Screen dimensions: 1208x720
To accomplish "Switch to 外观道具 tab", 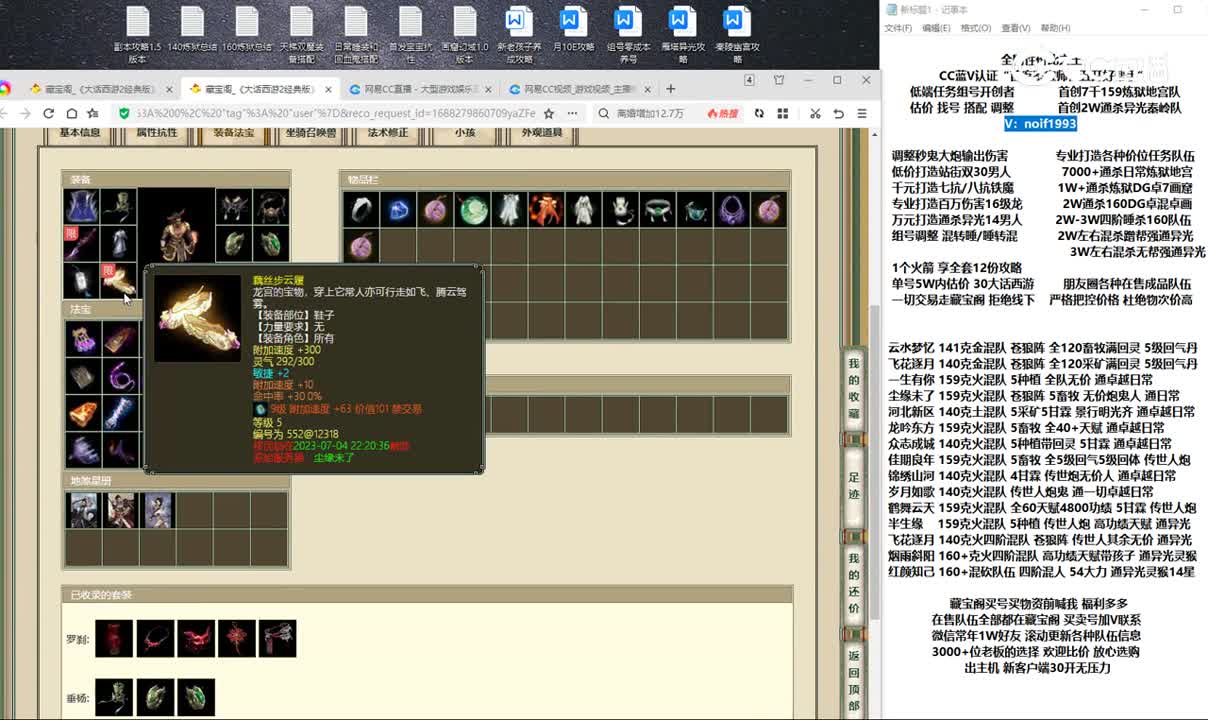I will pos(542,133).
